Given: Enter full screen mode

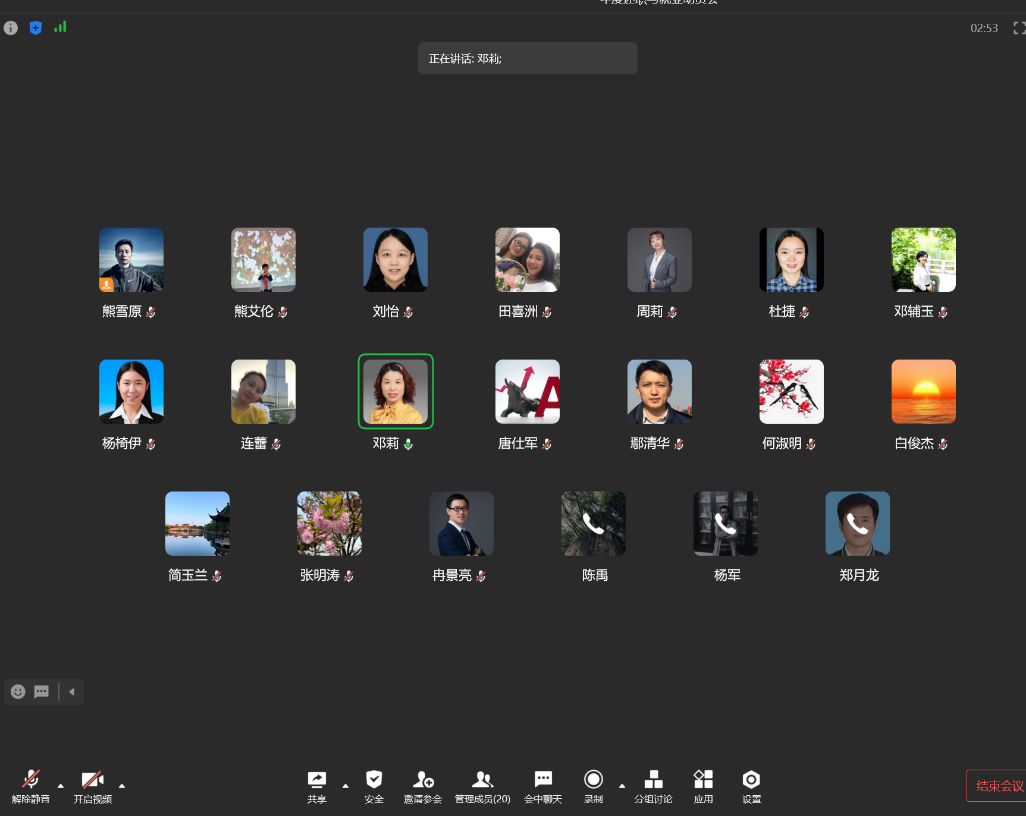Looking at the screenshot, I should (x=1018, y=28).
